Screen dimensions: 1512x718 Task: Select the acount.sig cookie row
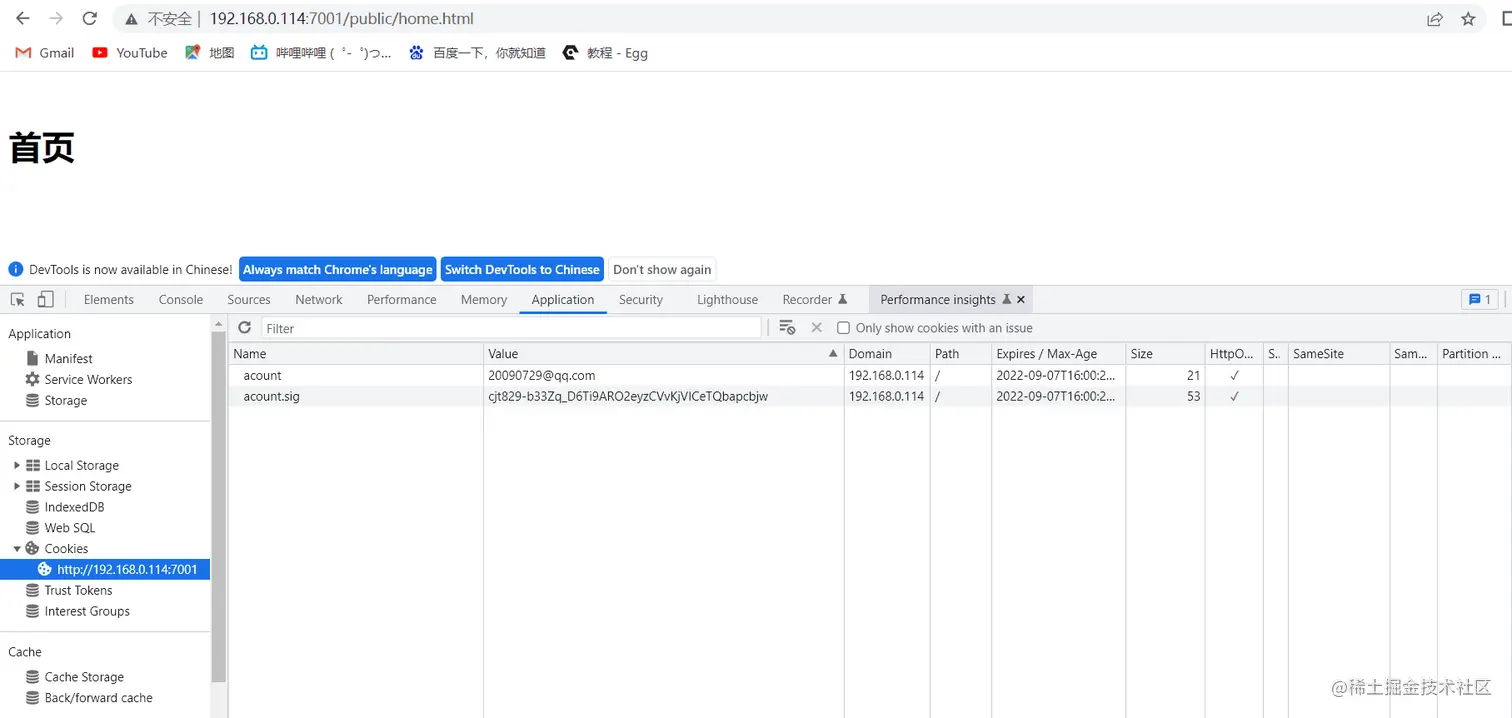[x=870, y=396]
